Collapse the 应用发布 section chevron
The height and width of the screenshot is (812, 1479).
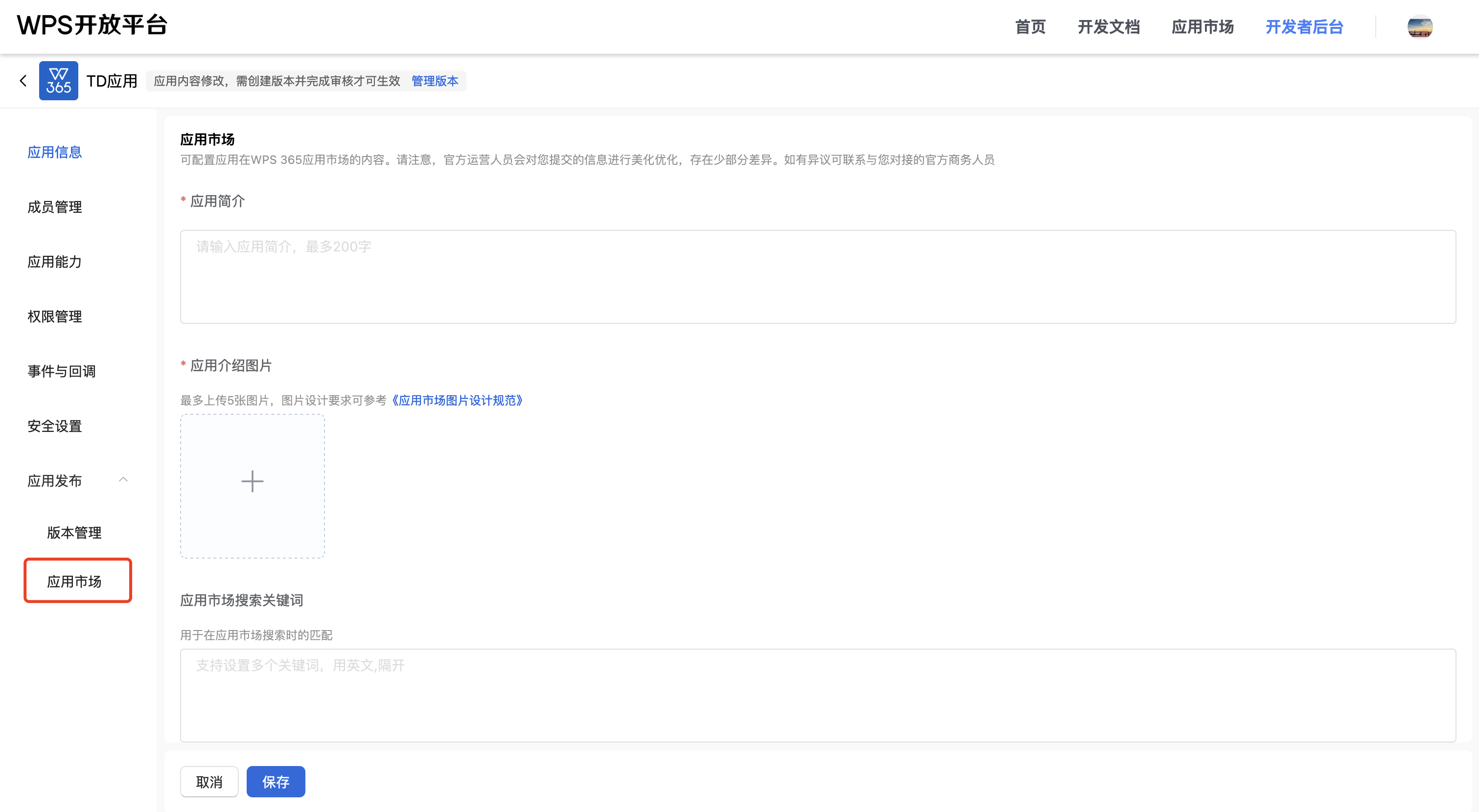123,480
